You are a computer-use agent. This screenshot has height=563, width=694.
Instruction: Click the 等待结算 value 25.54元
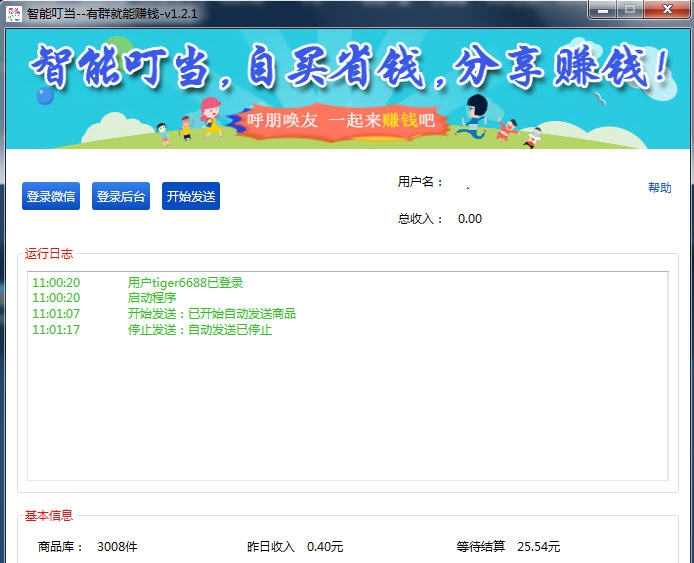click(x=539, y=547)
